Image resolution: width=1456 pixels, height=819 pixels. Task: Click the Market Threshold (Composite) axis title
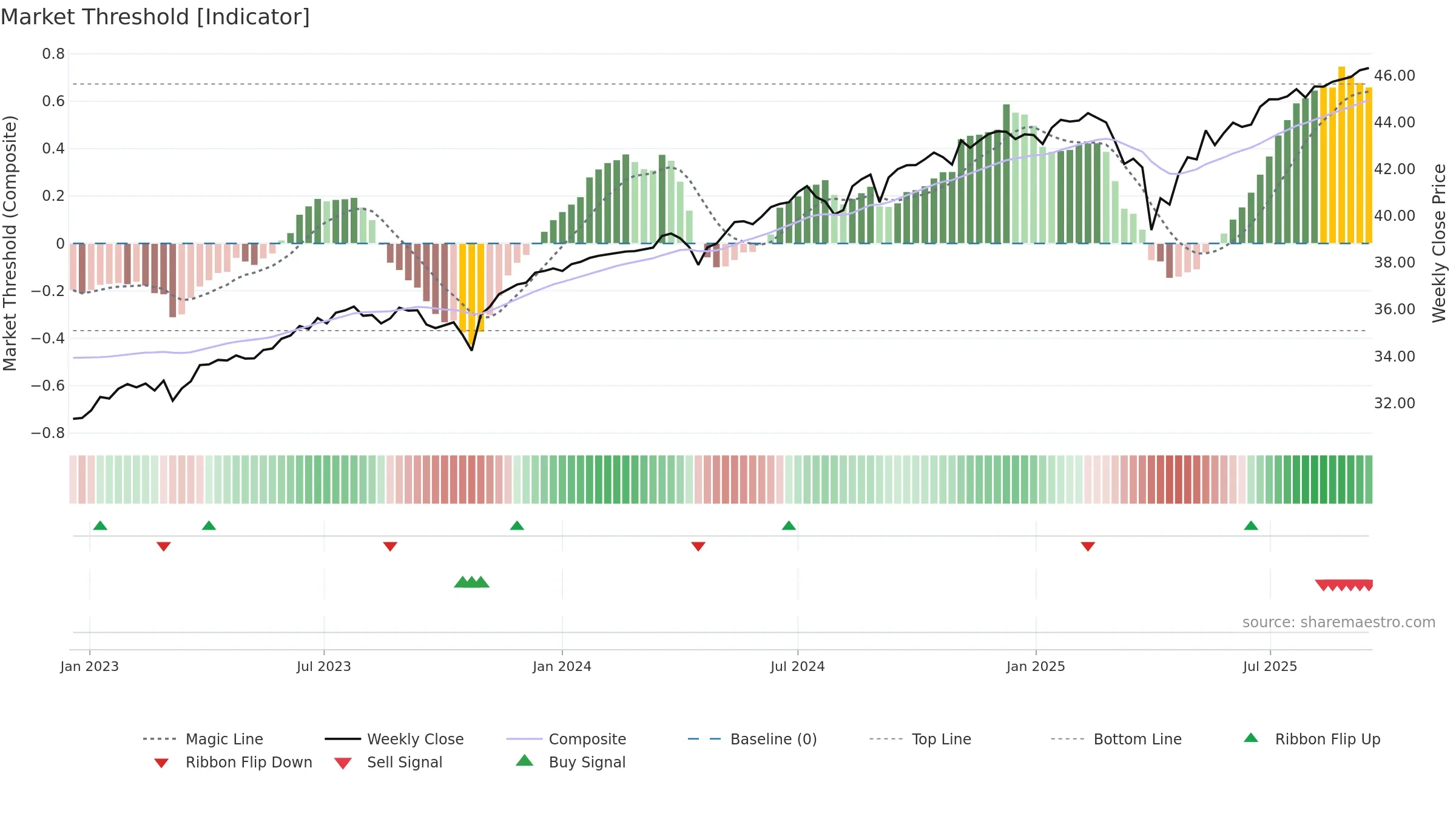point(10,243)
